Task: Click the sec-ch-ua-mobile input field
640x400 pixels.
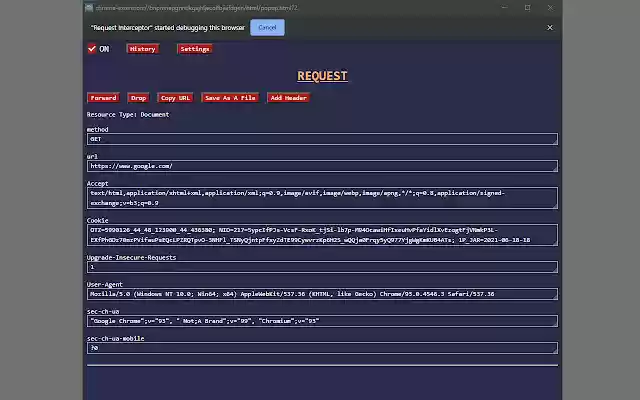Action: tap(322, 348)
